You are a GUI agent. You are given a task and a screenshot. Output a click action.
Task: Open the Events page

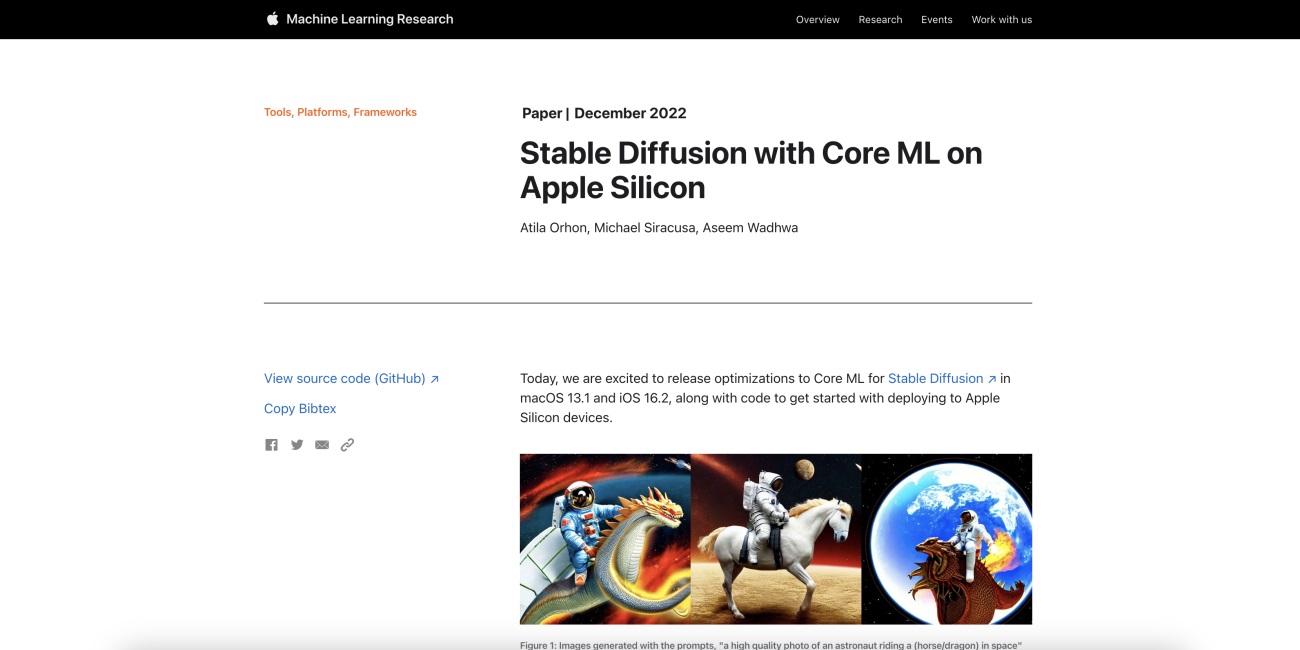[937, 20]
